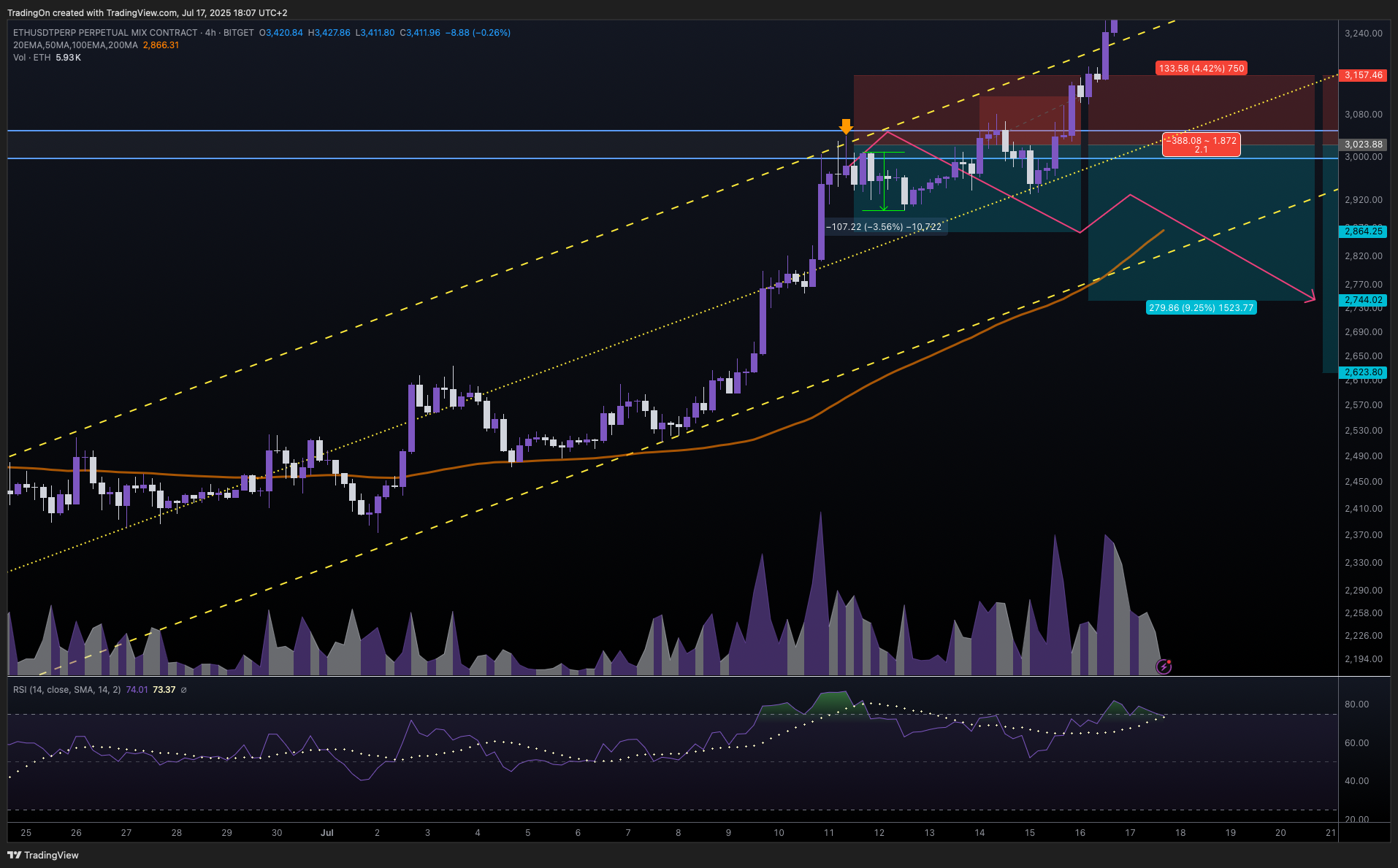Click the open price O3,420.84
Screen dimensions: 1398x868
tap(281, 33)
